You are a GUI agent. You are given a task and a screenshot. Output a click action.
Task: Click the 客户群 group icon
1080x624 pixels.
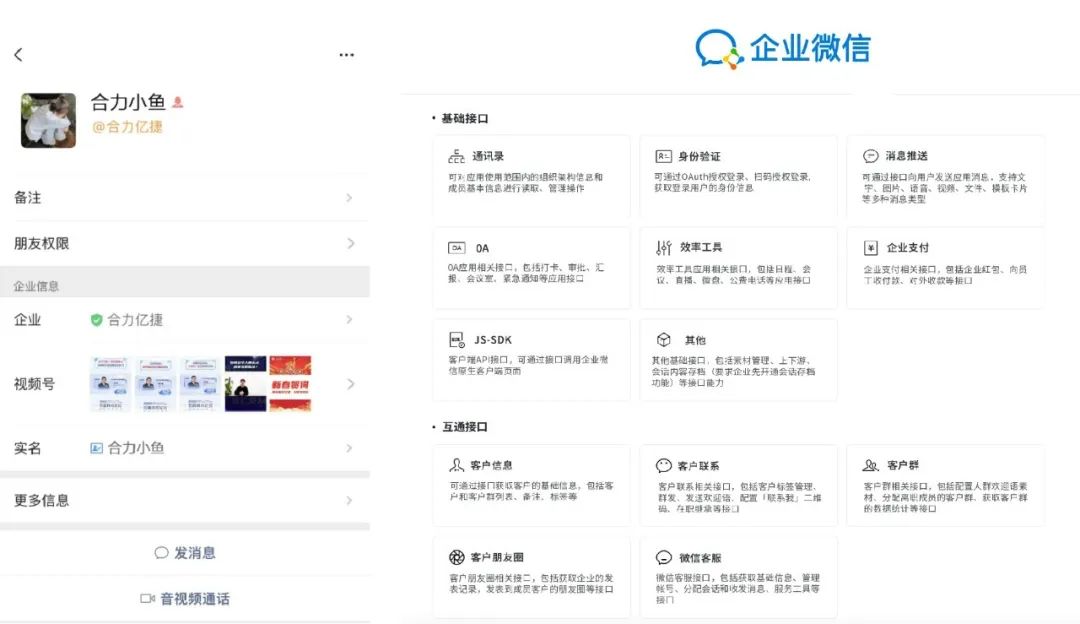(871, 466)
